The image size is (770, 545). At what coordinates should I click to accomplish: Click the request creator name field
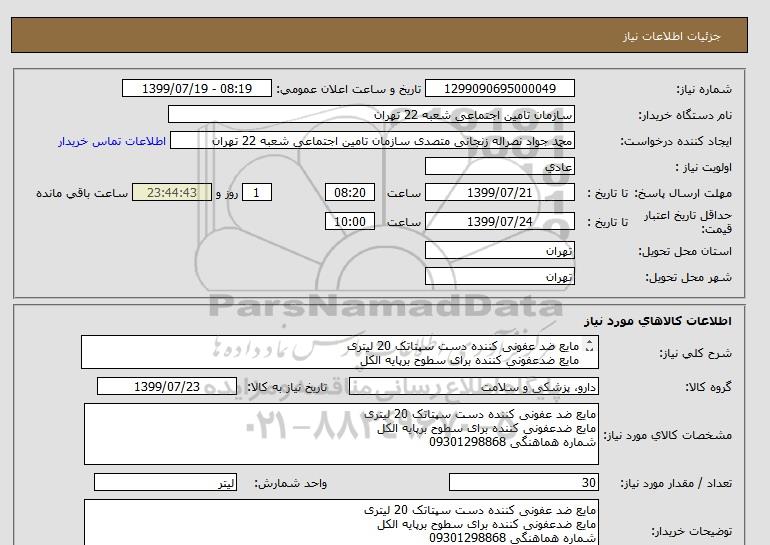(372, 140)
